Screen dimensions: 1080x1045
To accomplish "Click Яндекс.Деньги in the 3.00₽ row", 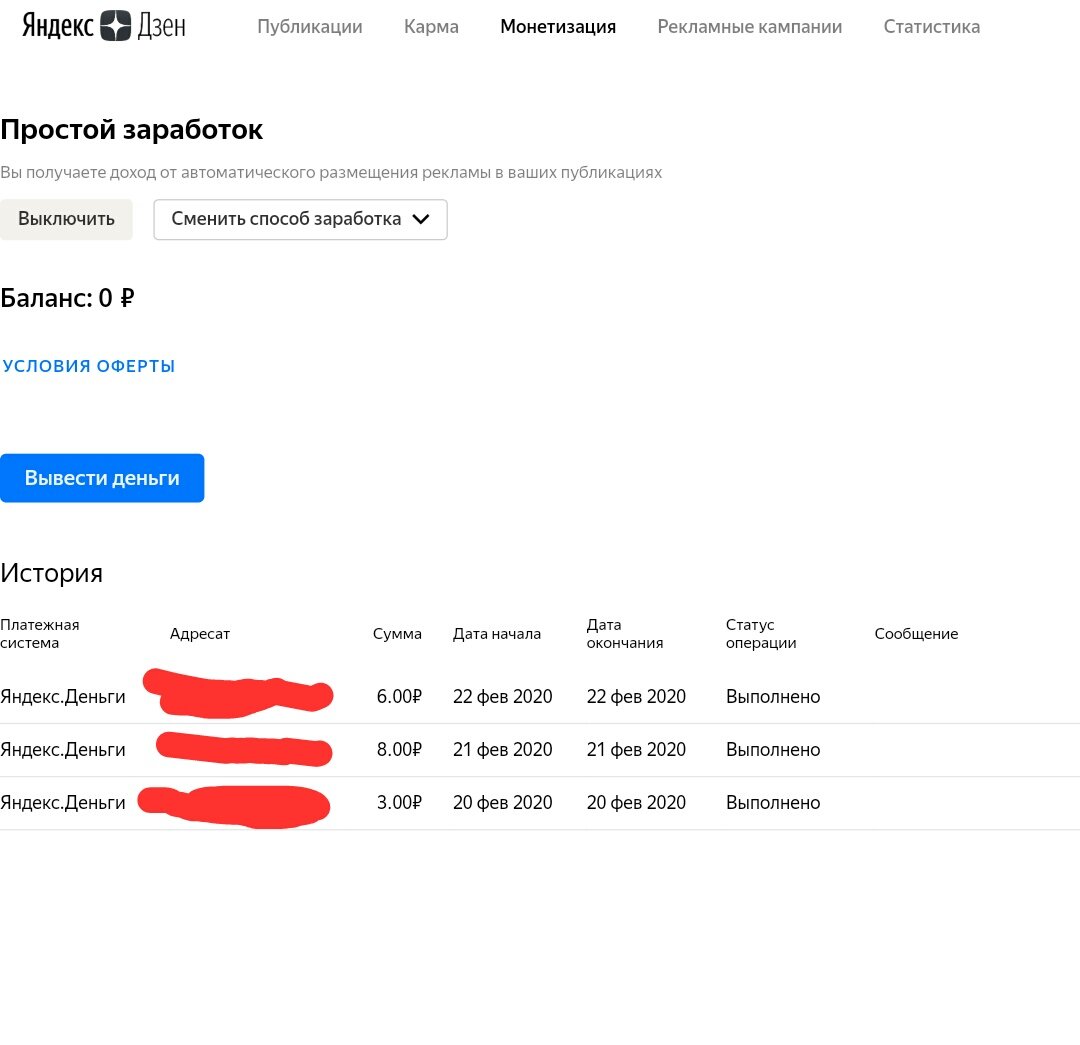I will tap(63, 803).
